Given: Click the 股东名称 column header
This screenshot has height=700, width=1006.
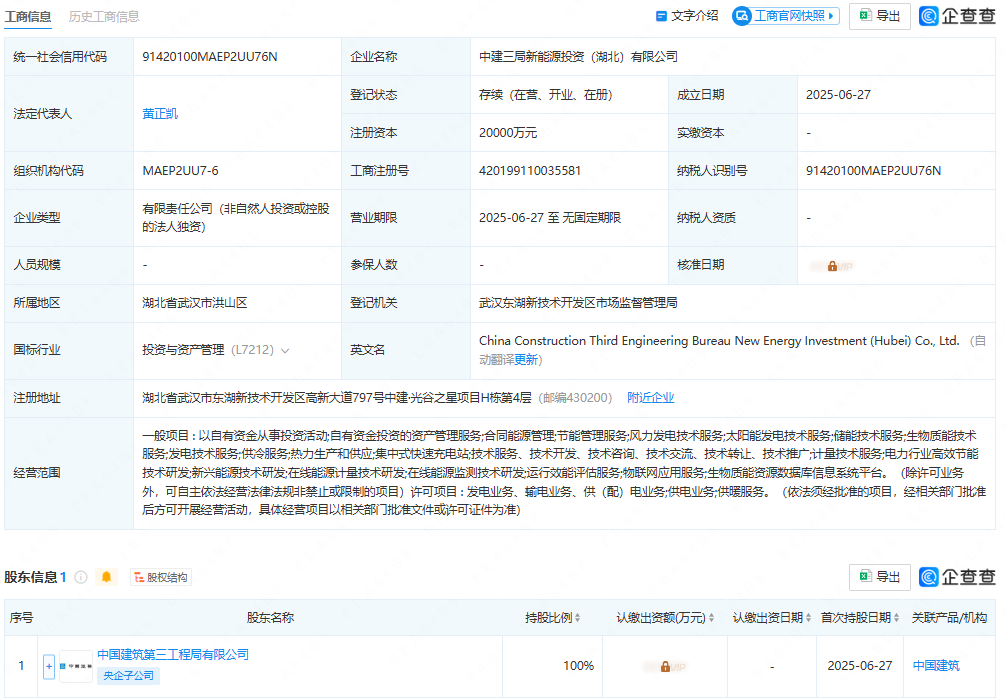Looking at the screenshot, I should point(270,618).
